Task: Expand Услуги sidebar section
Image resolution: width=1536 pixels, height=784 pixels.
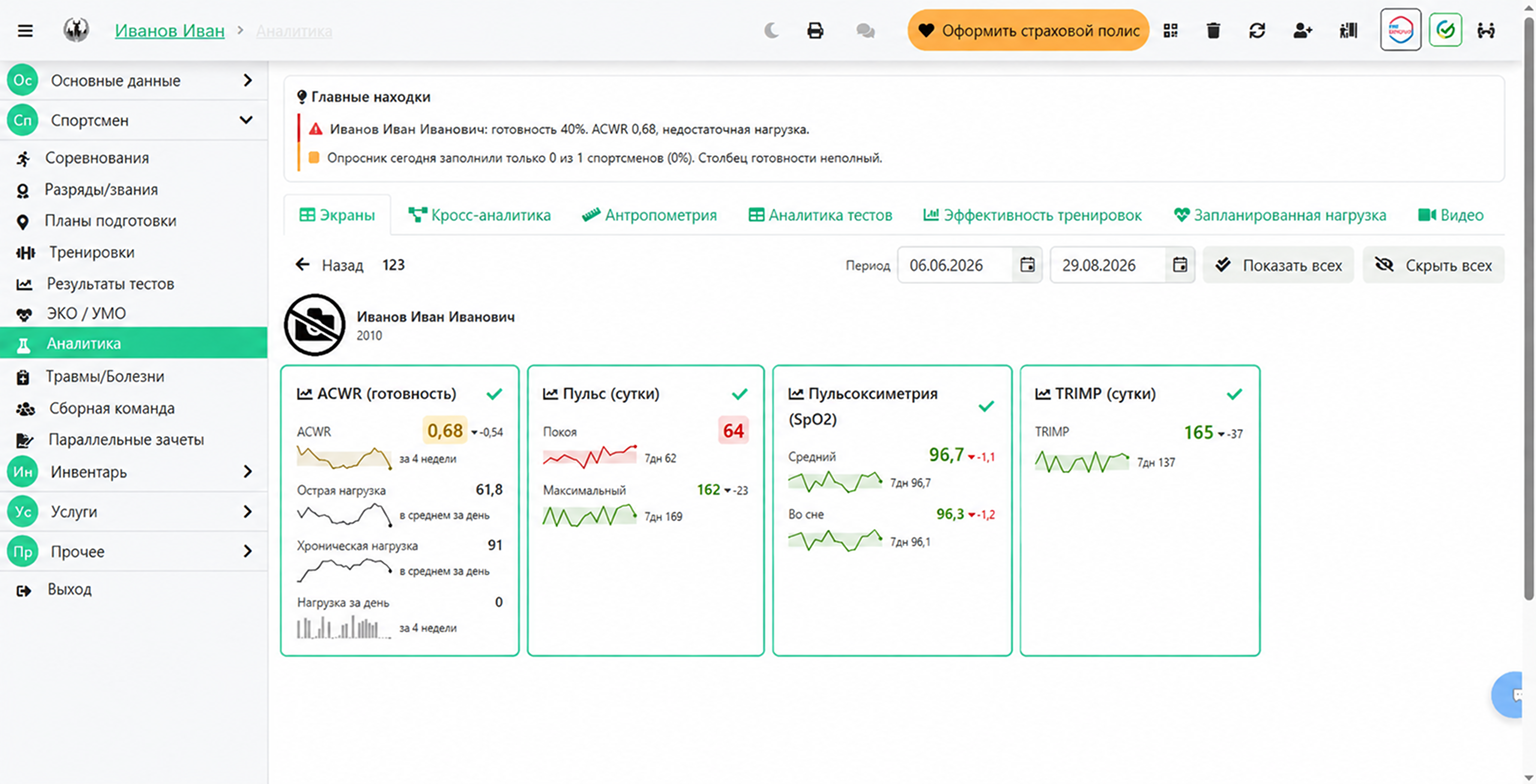Action: pyautogui.click(x=133, y=511)
